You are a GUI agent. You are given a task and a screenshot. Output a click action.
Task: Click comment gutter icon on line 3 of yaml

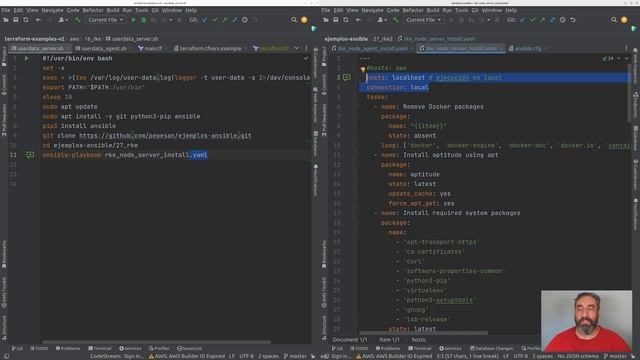[347, 77]
